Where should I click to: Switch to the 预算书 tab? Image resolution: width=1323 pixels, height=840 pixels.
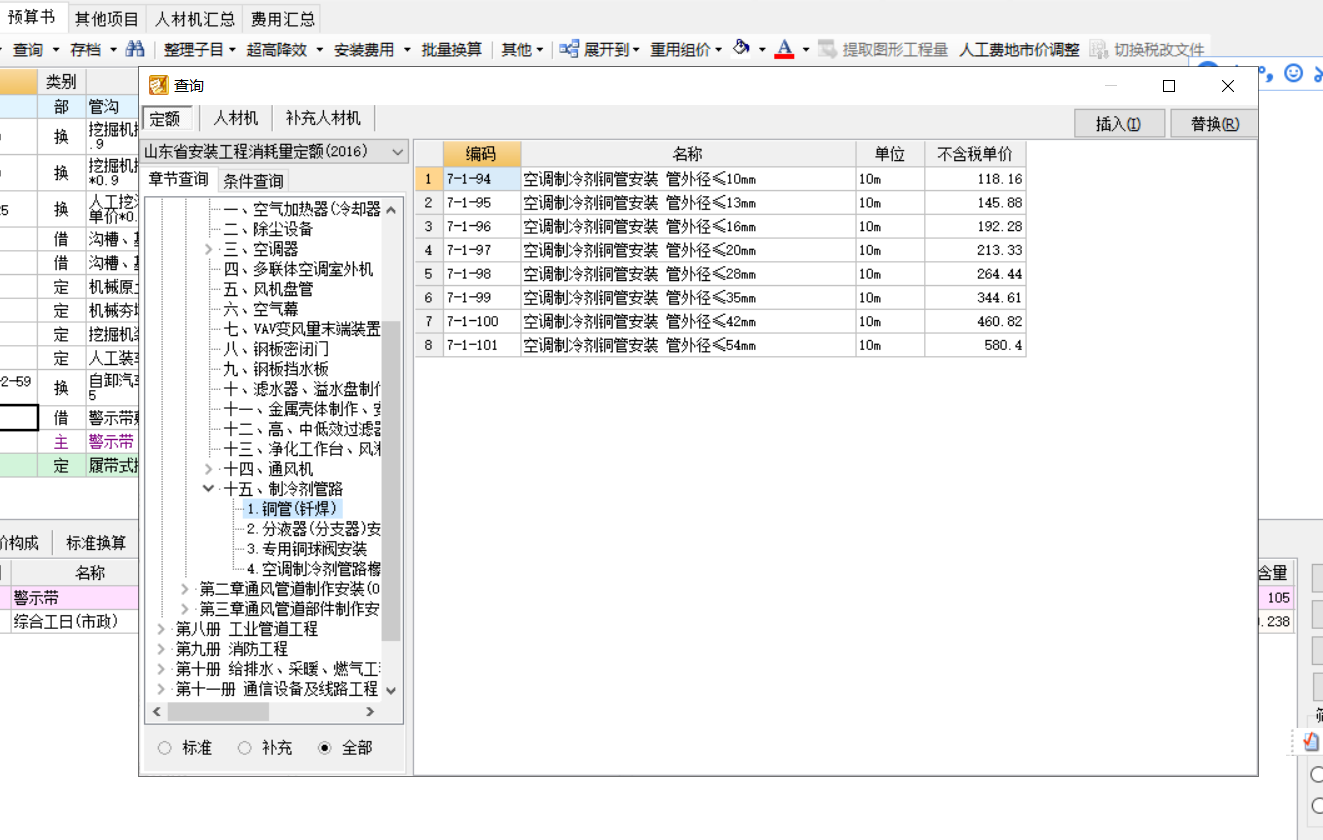[32, 17]
